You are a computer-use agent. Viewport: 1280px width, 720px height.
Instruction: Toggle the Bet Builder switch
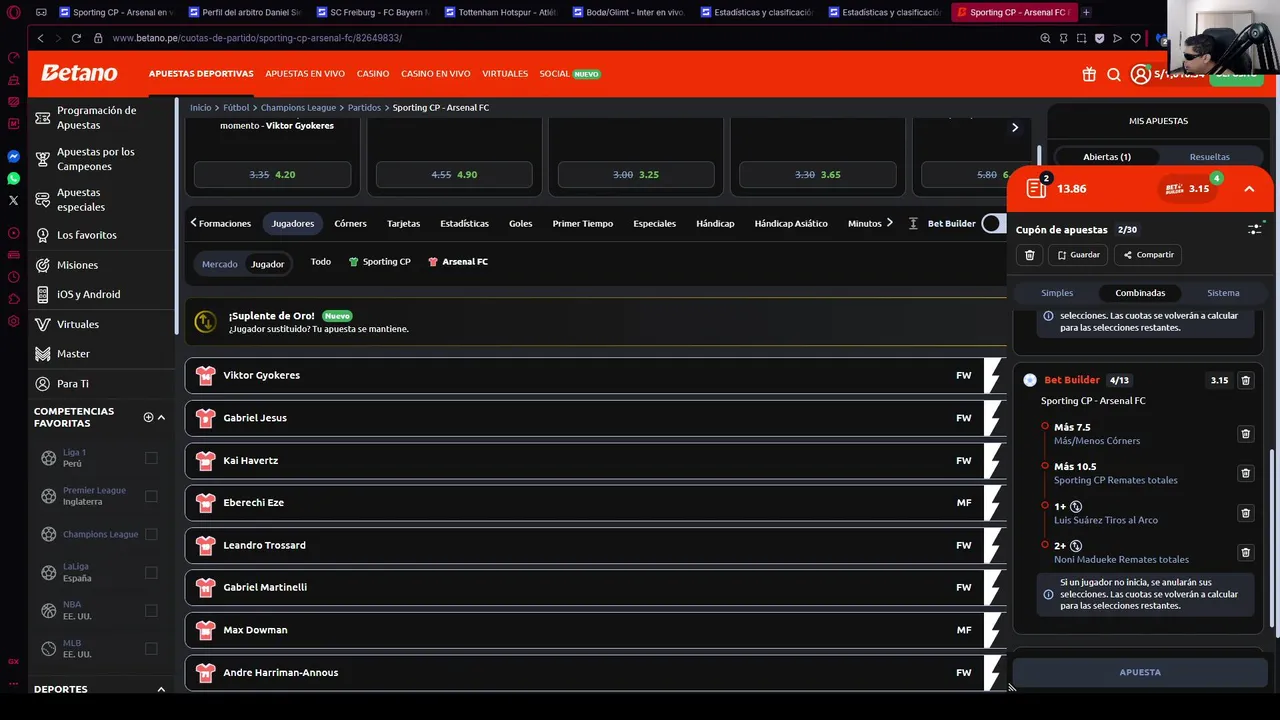(x=993, y=223)
